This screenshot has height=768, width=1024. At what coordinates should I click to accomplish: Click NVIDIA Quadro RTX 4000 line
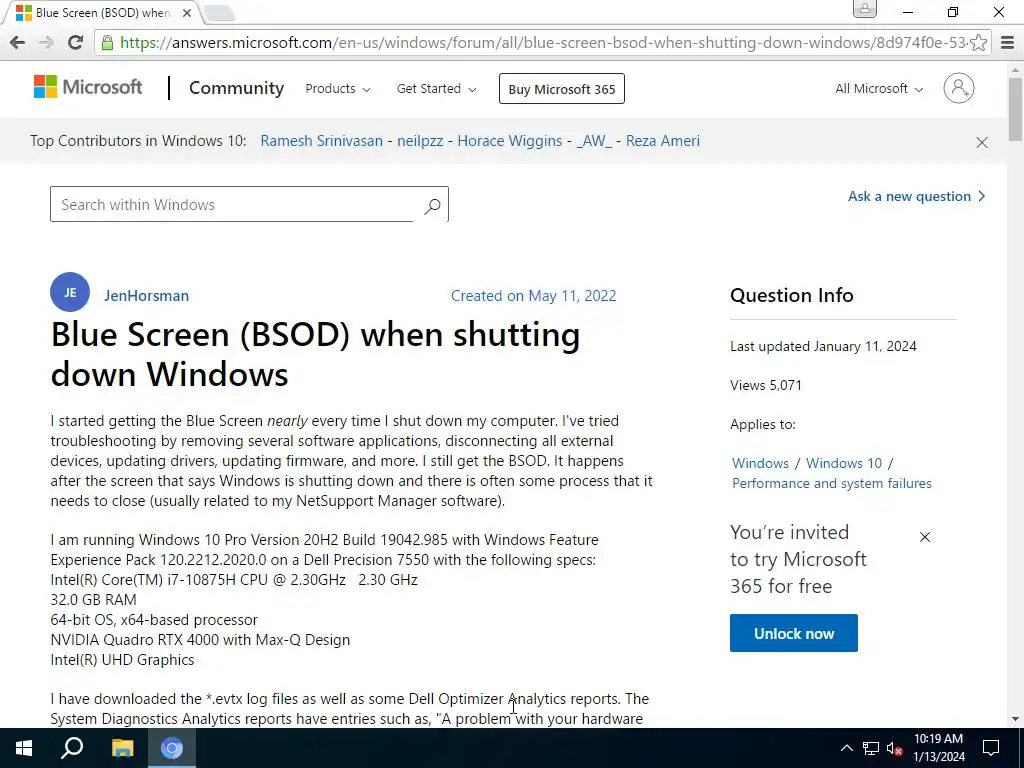click(200, 640)
